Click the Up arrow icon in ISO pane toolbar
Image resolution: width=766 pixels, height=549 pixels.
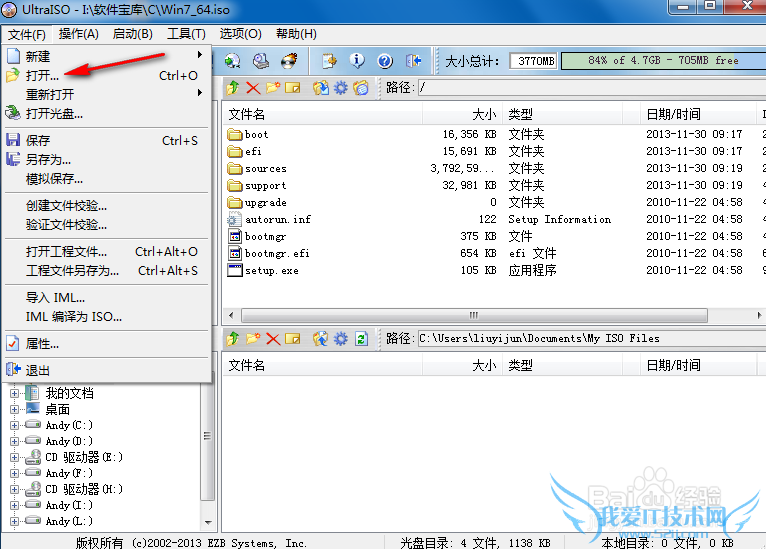tap(233, 88)
